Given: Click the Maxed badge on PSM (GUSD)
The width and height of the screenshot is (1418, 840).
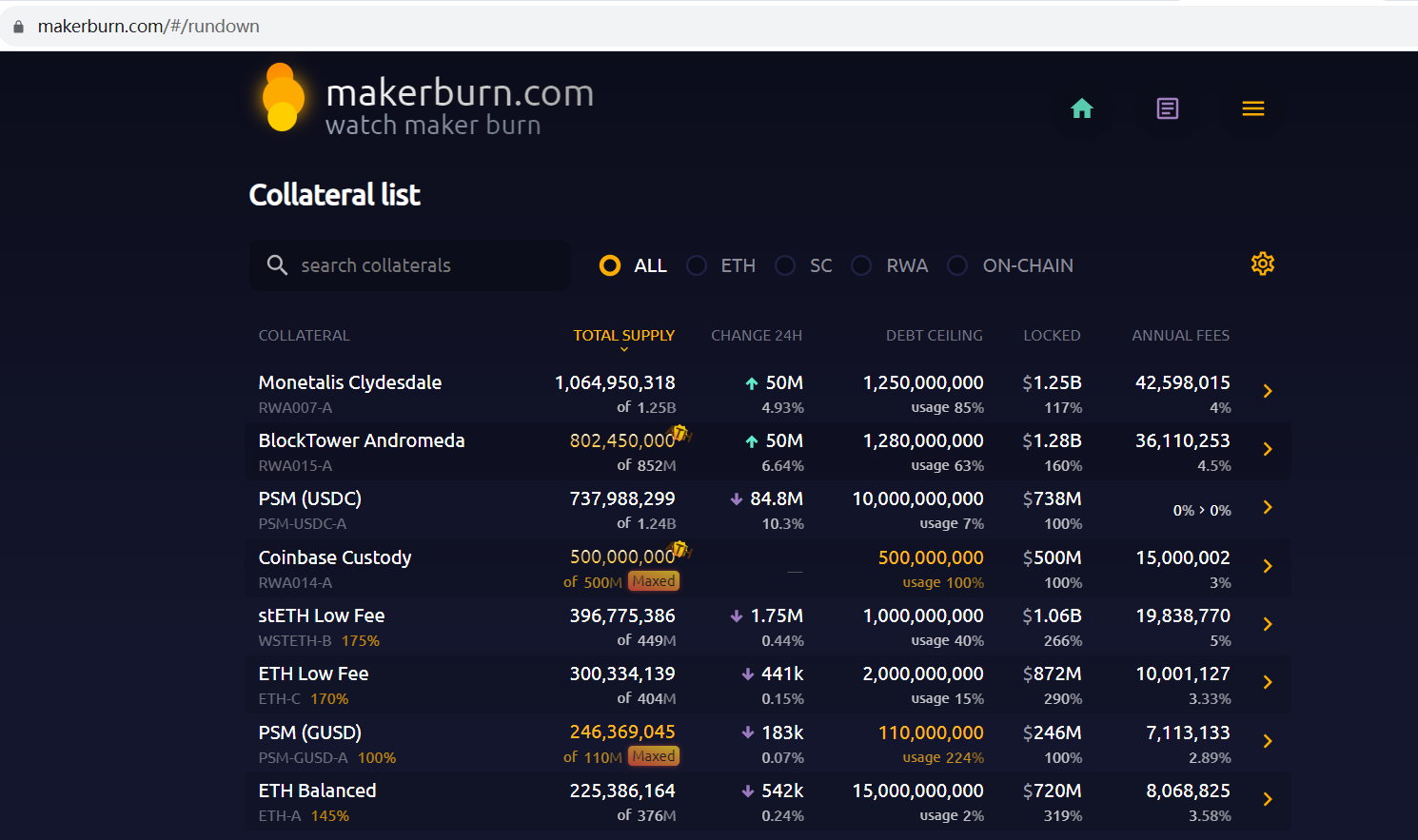Looking at the screenshot, I should (x=654, y=756).
